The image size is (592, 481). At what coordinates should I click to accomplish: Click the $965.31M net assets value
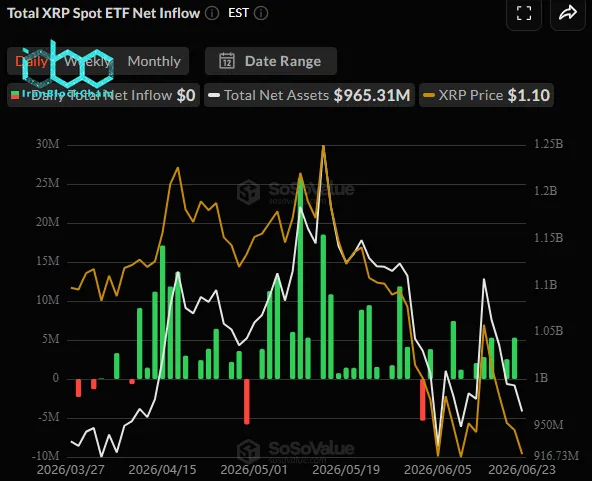point(372,95)
